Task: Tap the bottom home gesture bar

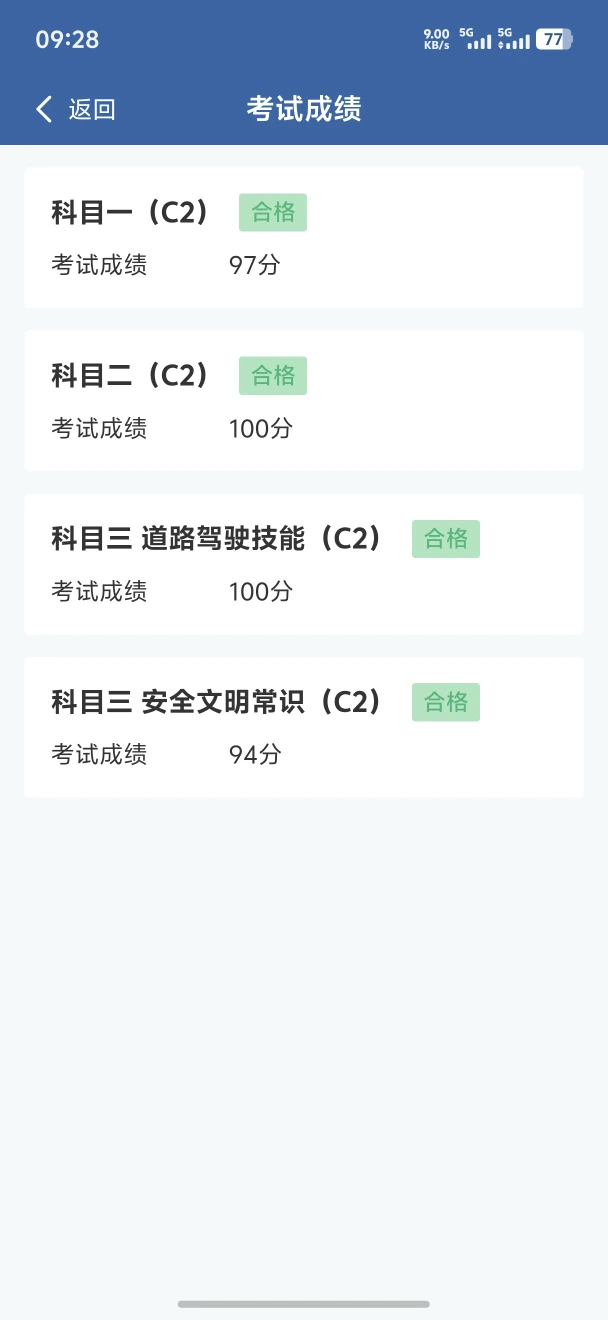Action: coord(304,1304)
